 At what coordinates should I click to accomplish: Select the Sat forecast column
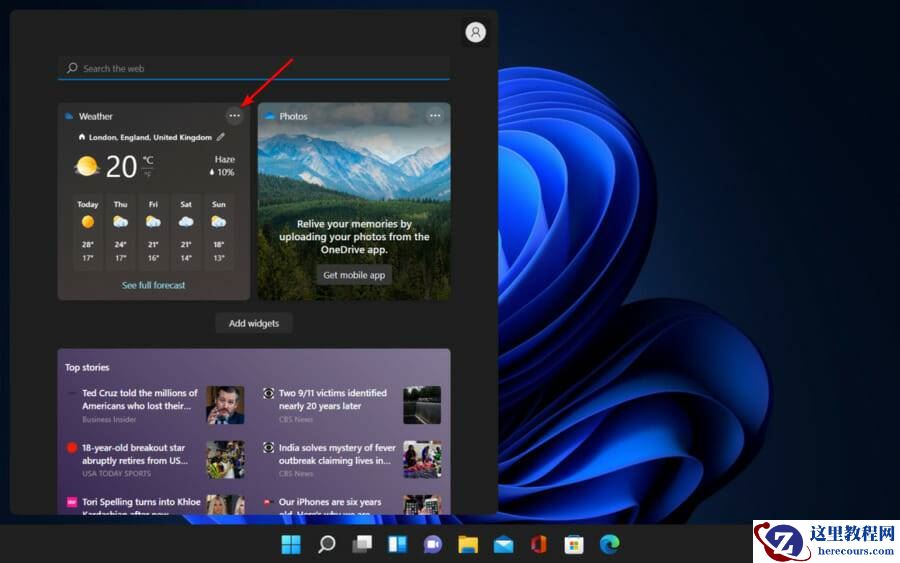(x=186, y=231)
